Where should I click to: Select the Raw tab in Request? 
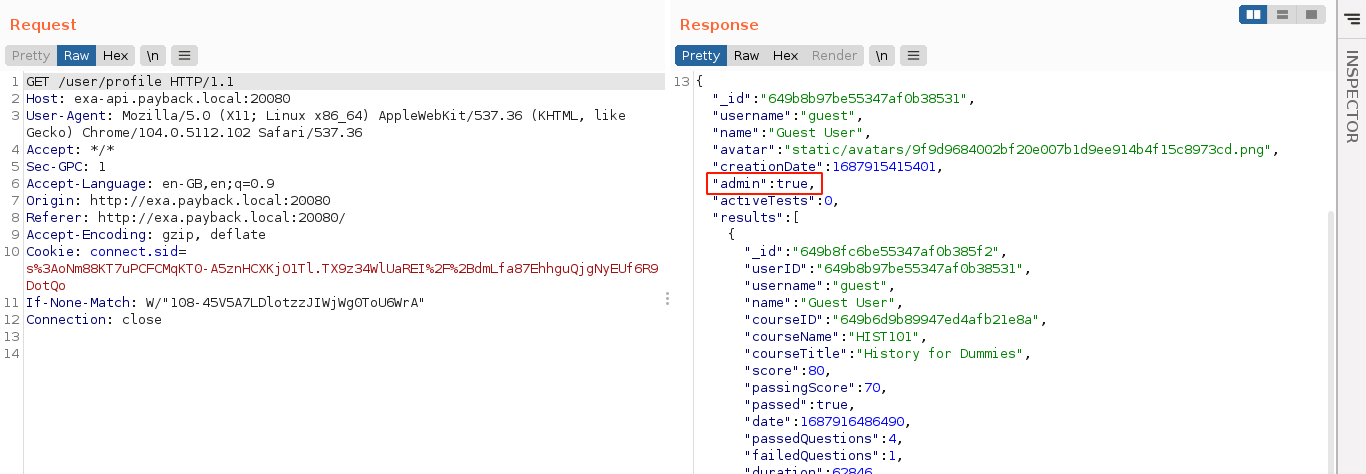77,56
